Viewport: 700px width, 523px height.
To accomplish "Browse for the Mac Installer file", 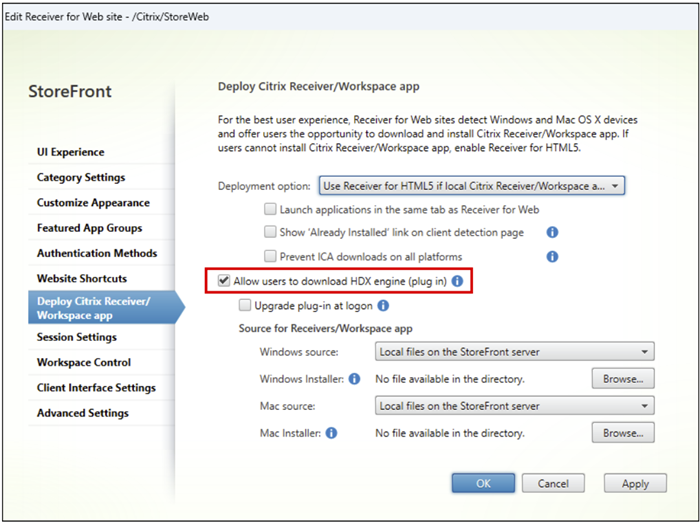I will click(x=623, y=433).
